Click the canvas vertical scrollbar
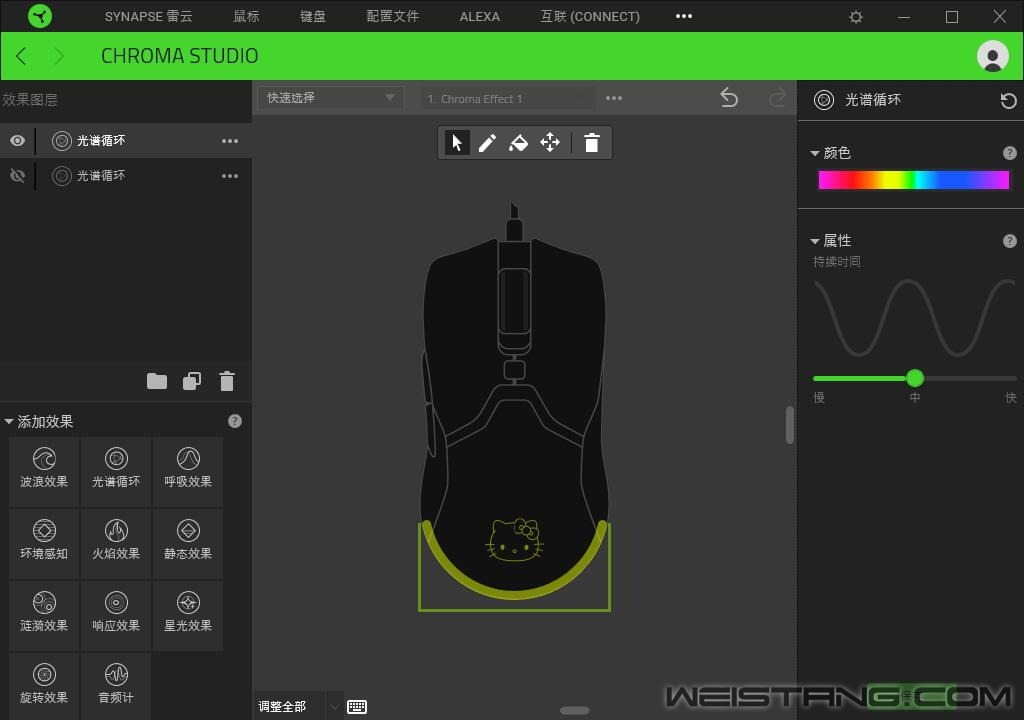Viewport: 1024px width, 720px height. click(x=790, y=425)
